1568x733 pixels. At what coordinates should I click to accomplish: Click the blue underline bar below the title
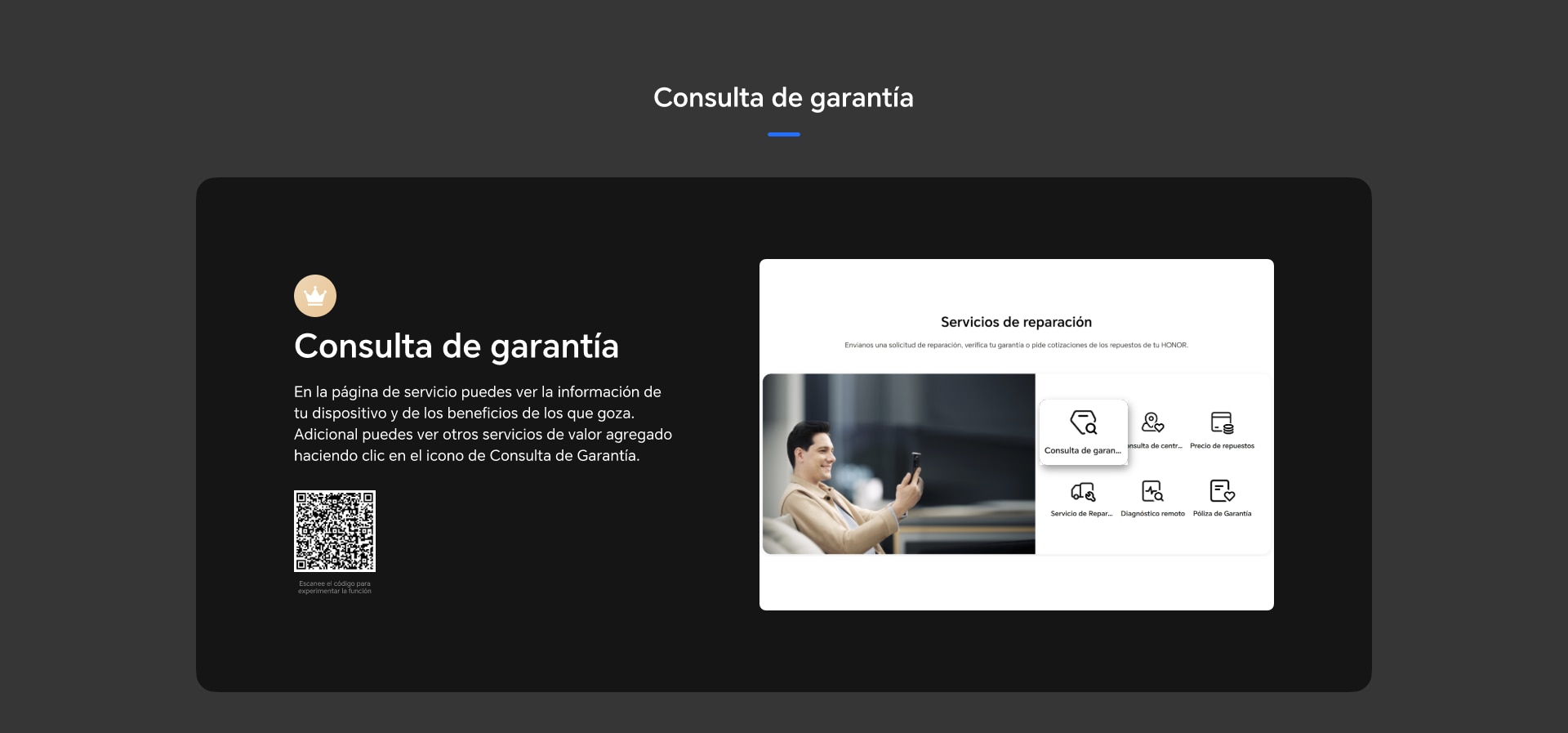tap(783, 135)
